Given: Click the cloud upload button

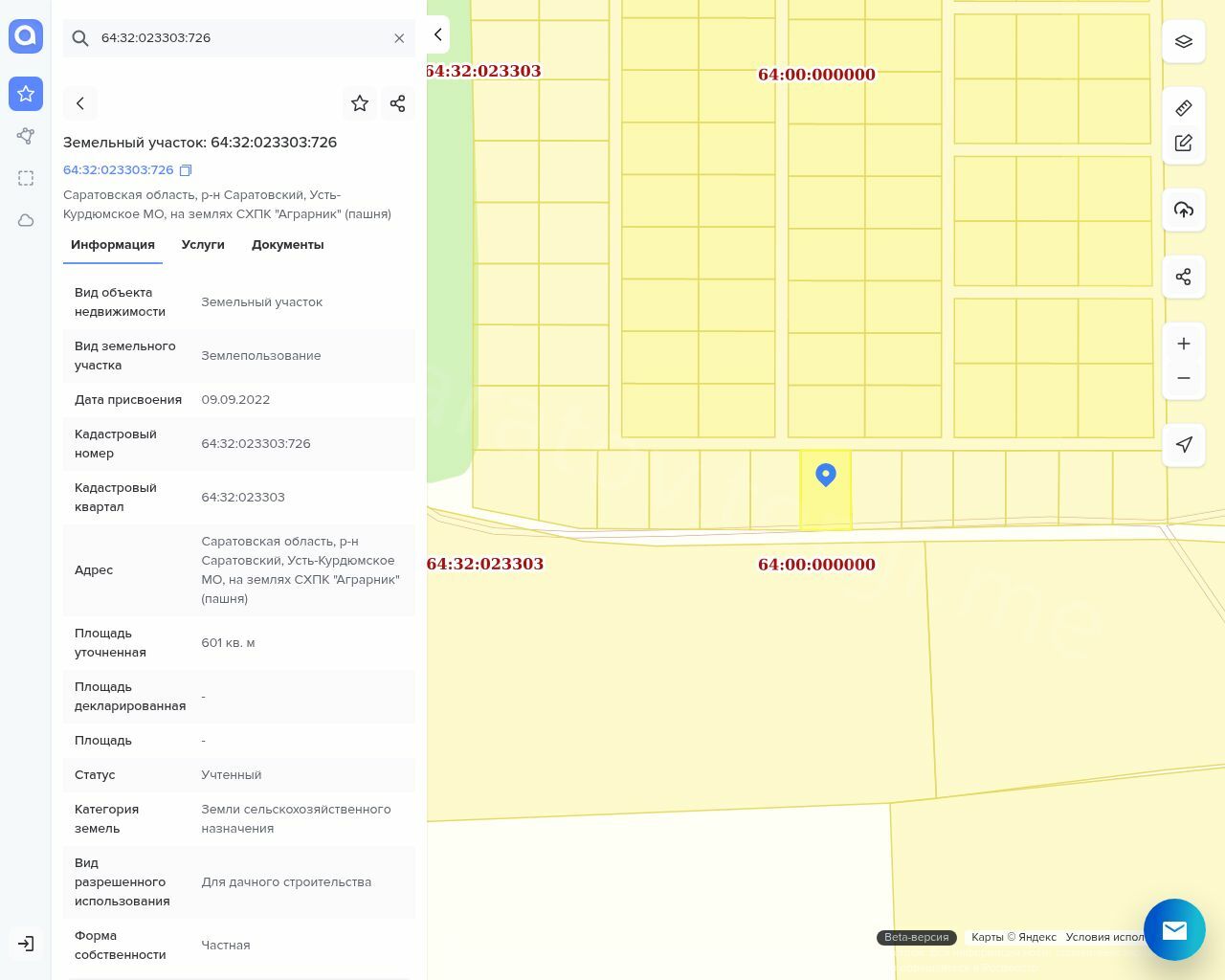Looking at the screenshot, I should coord(1184,210).
